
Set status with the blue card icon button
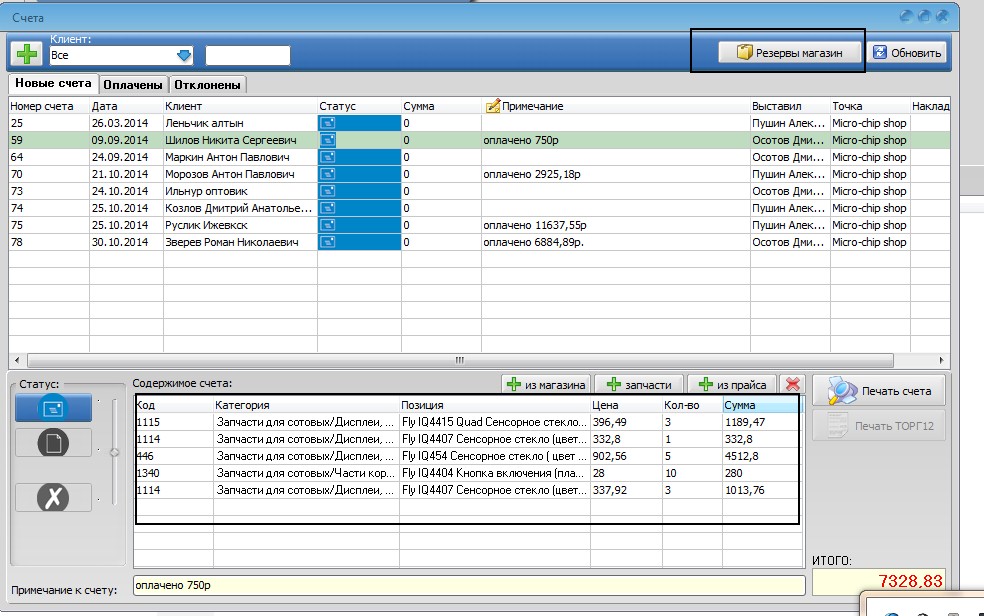pos(53,408)
